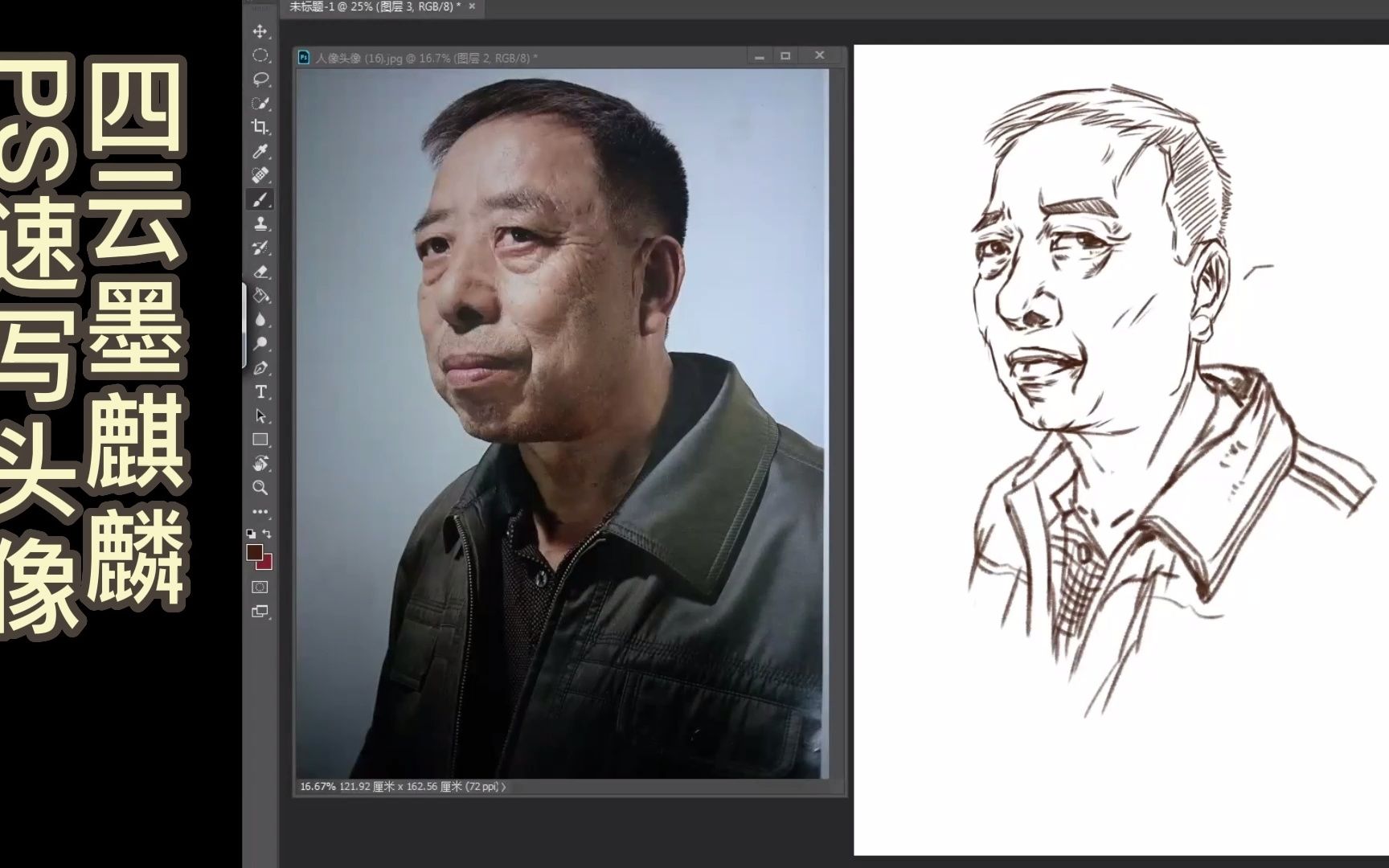
Task: Select the Move tool
Action: coord(260,31)
